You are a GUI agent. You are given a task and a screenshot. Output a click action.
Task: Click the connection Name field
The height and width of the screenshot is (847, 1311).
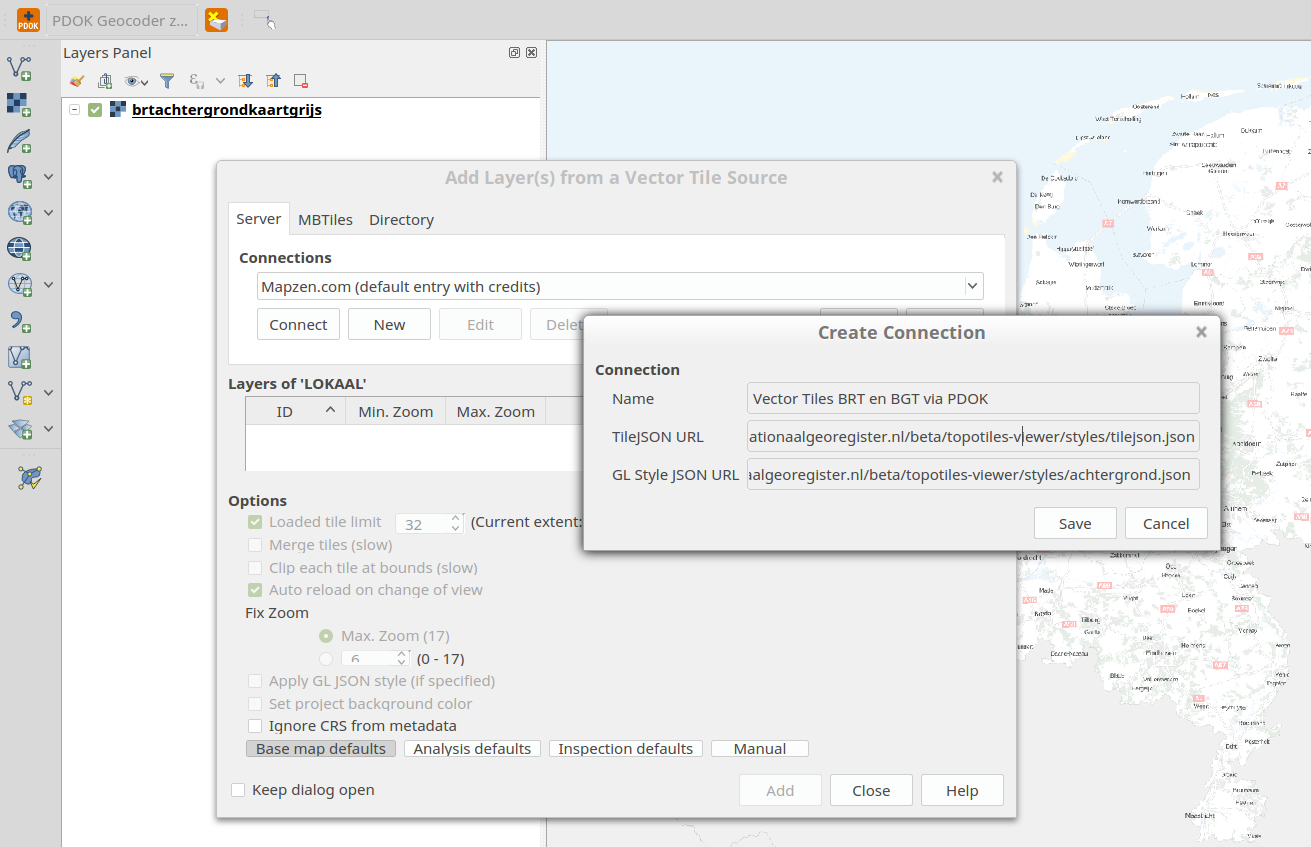(x=973, y=398)
